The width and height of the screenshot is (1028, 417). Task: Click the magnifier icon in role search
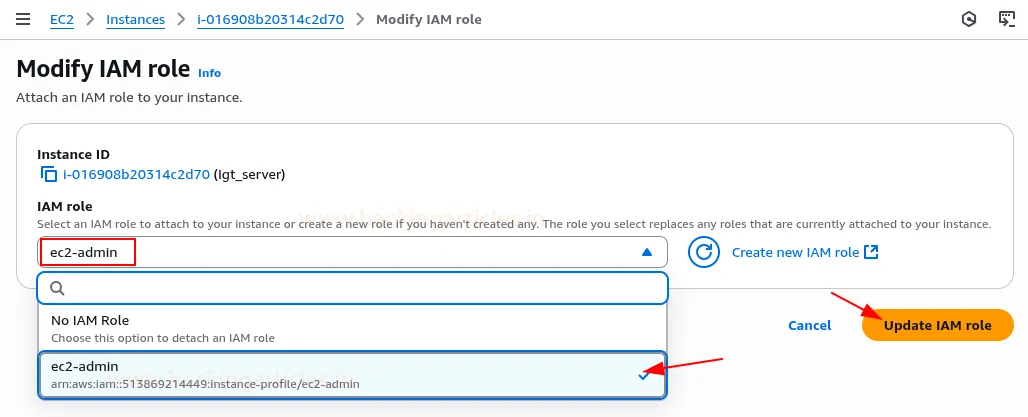click(57, 288)
